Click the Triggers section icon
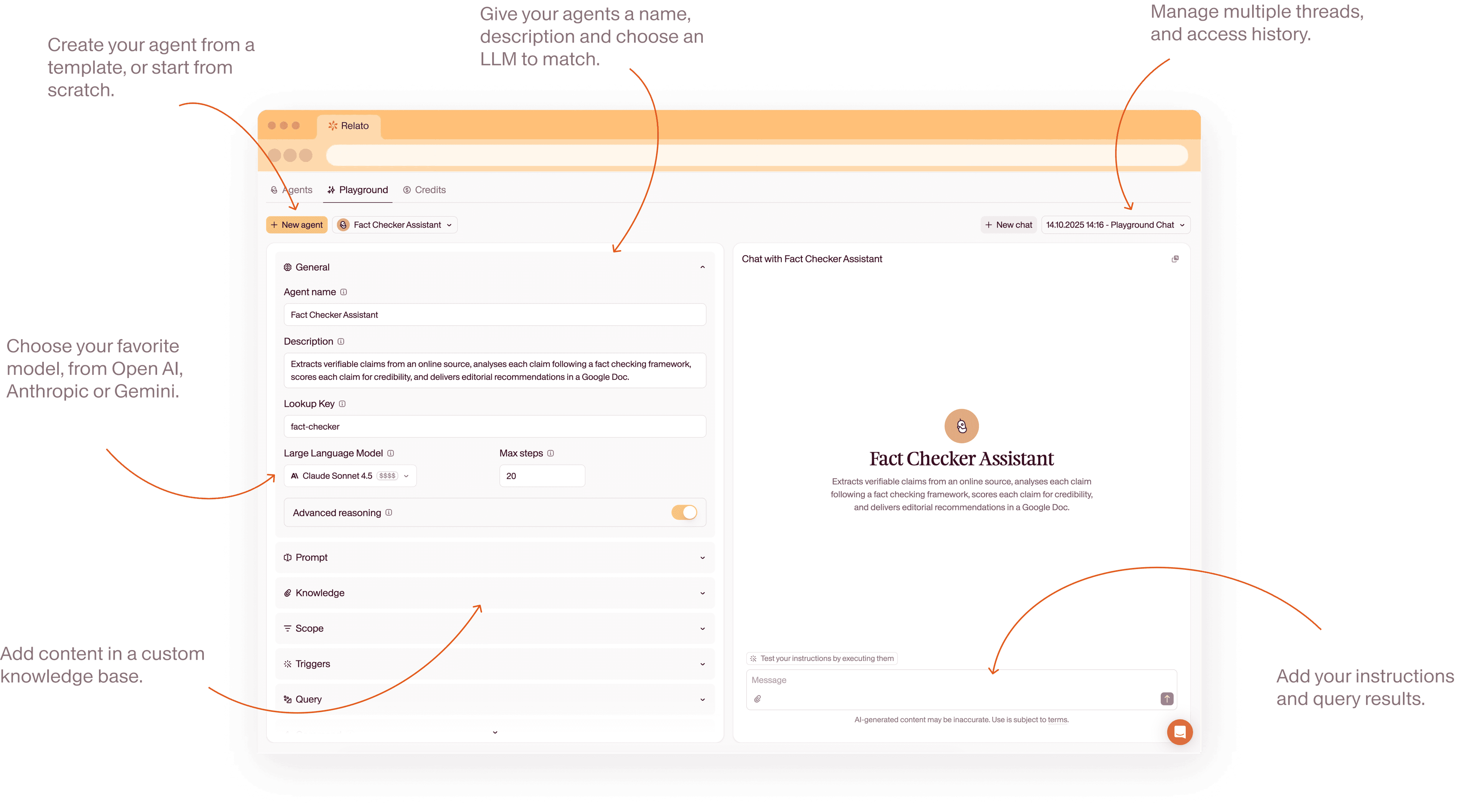The width and height of the screenshot is (1474, 812). click(x=288, y=664)
